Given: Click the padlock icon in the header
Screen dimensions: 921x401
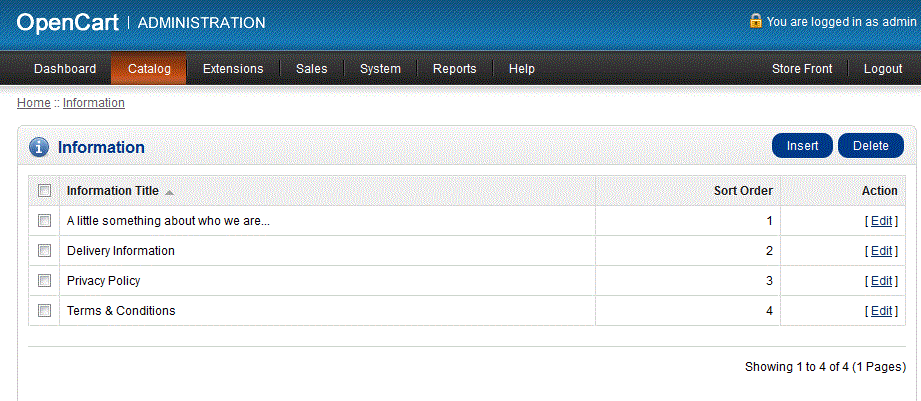Looking at the screenshot, I should click(x=756, y=20).
